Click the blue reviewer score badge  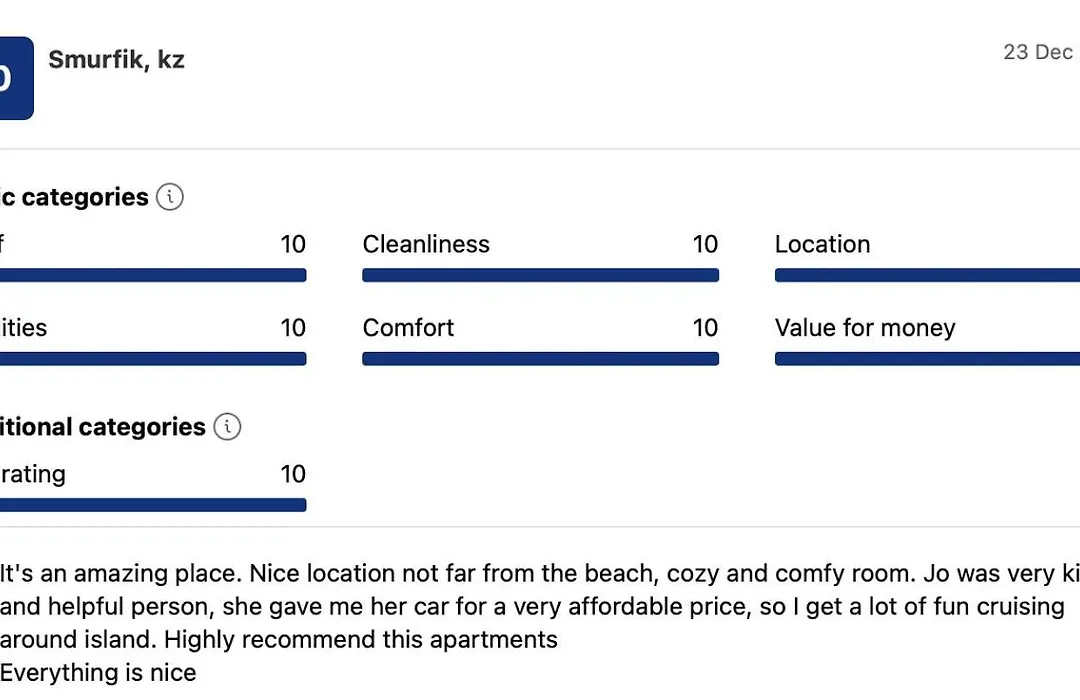tap(15, 79)
